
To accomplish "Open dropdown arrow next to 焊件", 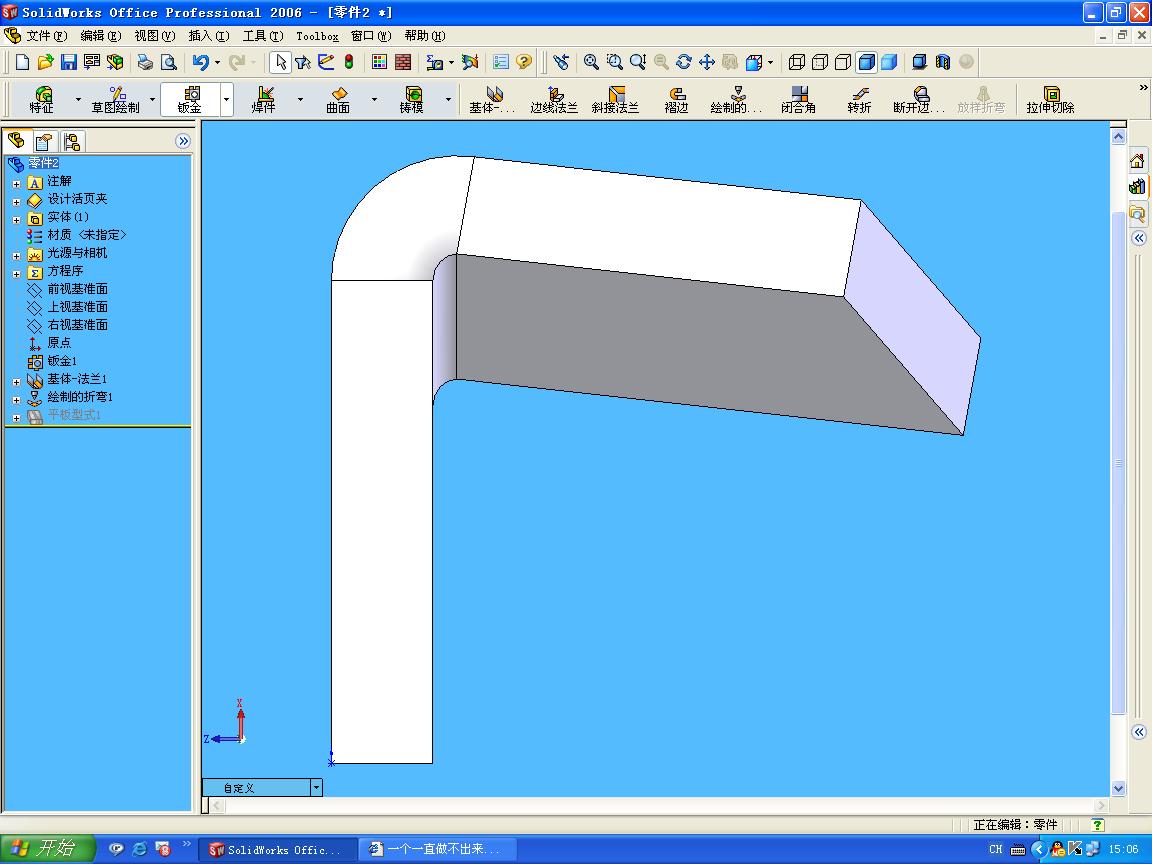I will point(300,99).
